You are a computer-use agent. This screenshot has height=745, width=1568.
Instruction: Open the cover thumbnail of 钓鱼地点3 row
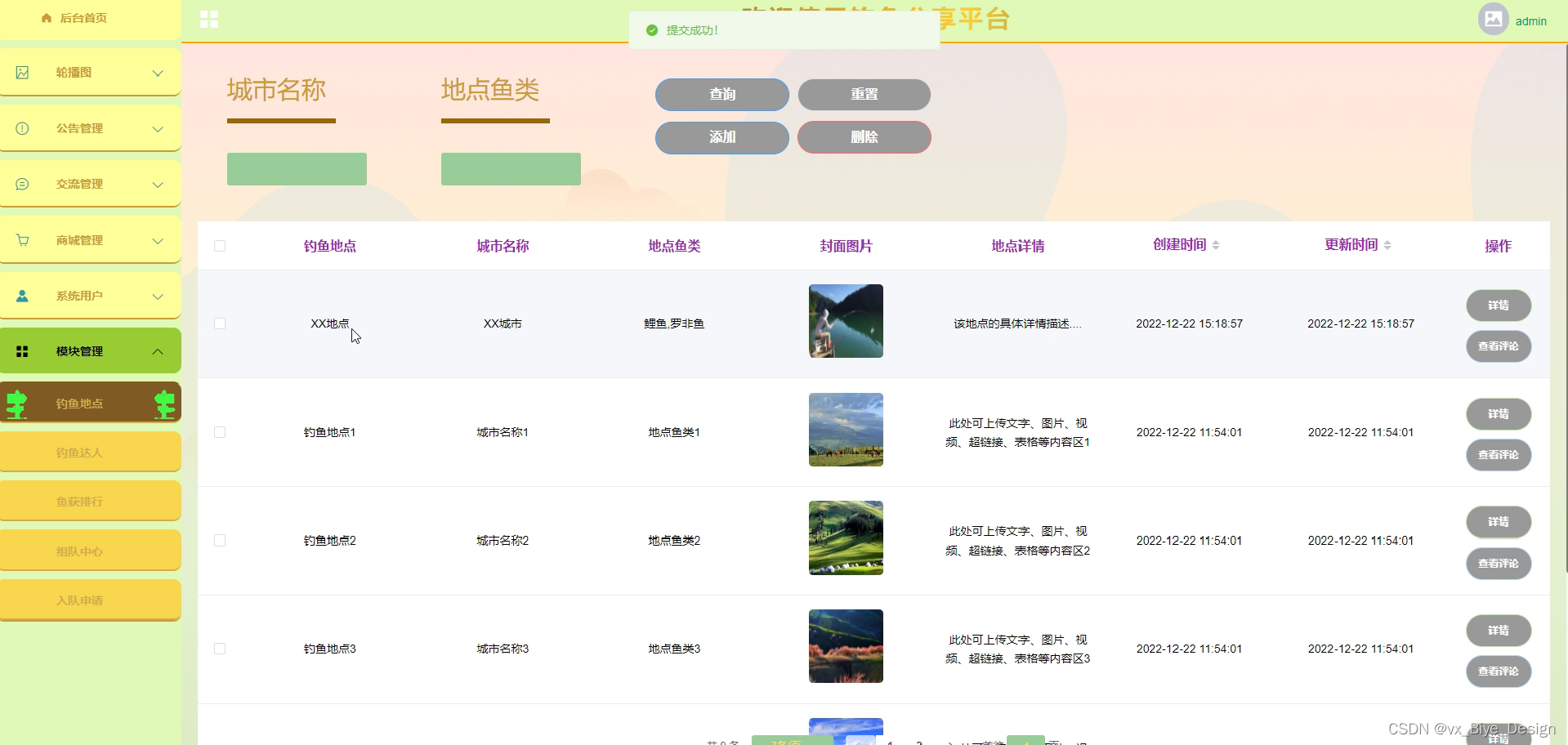click(x=846, y=646)
